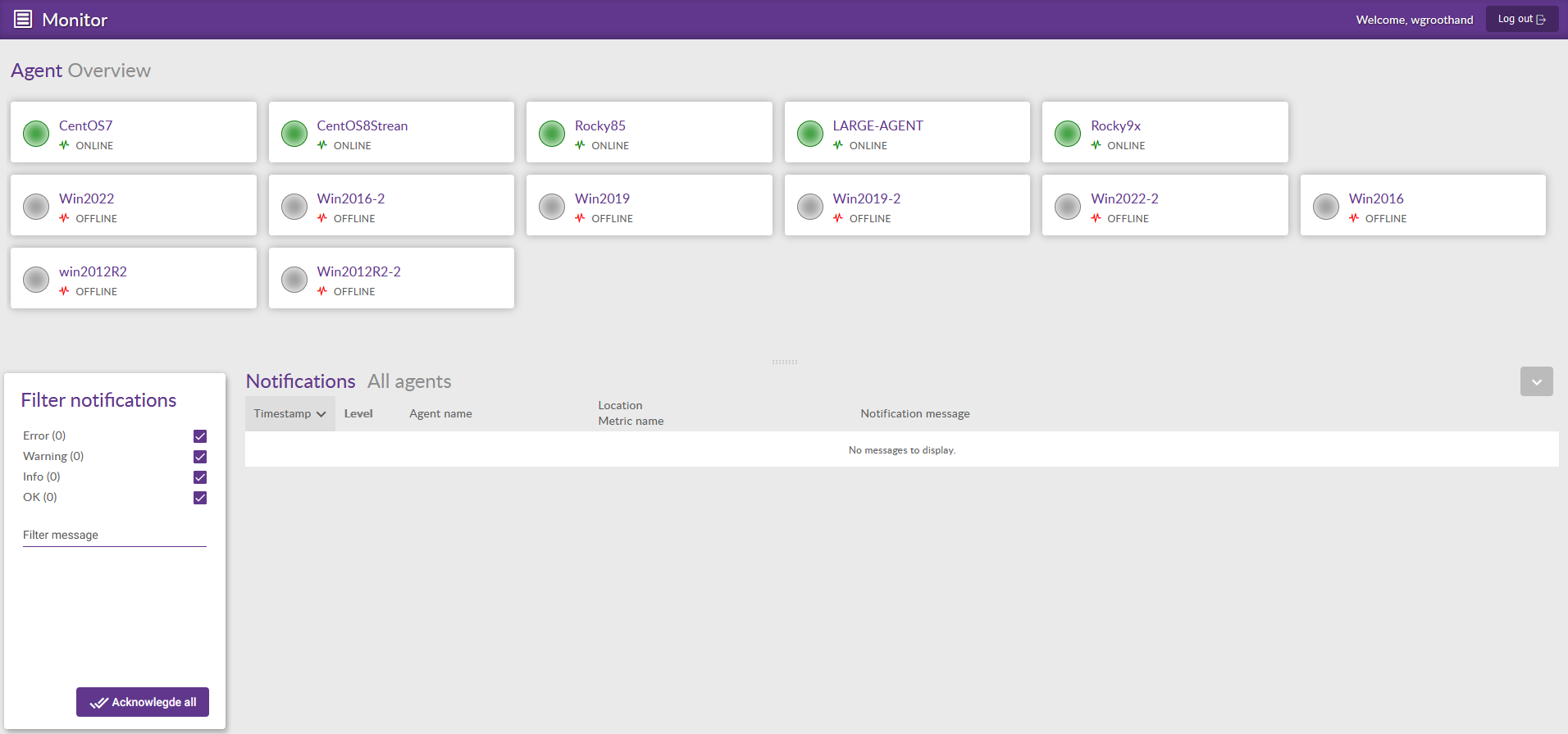Click the Level column header
This screenshot has height=734, width=1568.
click(358, 414)
